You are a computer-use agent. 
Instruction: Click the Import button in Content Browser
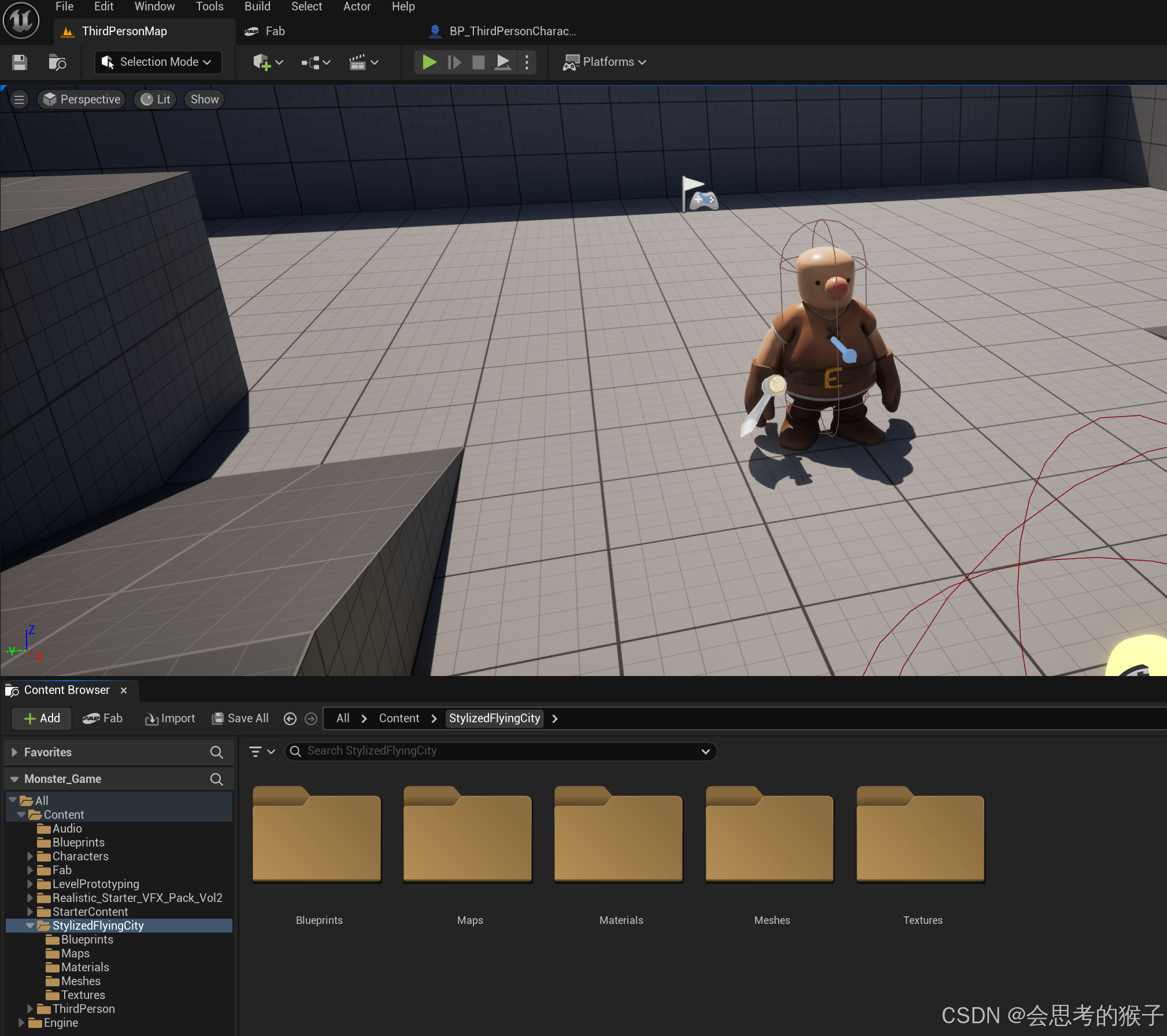pos(170,718)
